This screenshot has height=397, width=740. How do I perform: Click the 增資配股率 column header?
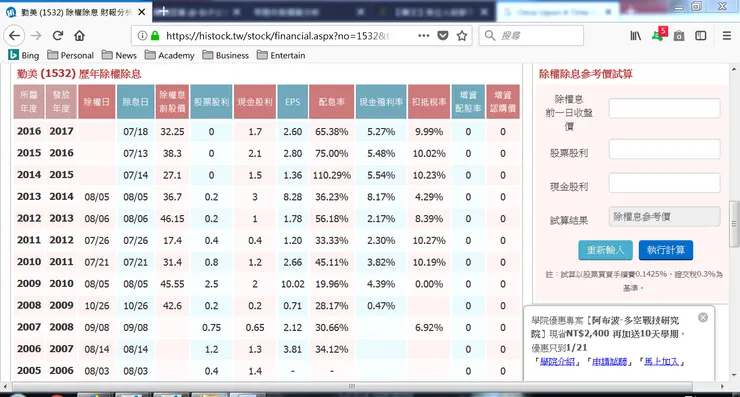(x=468, y=101)
